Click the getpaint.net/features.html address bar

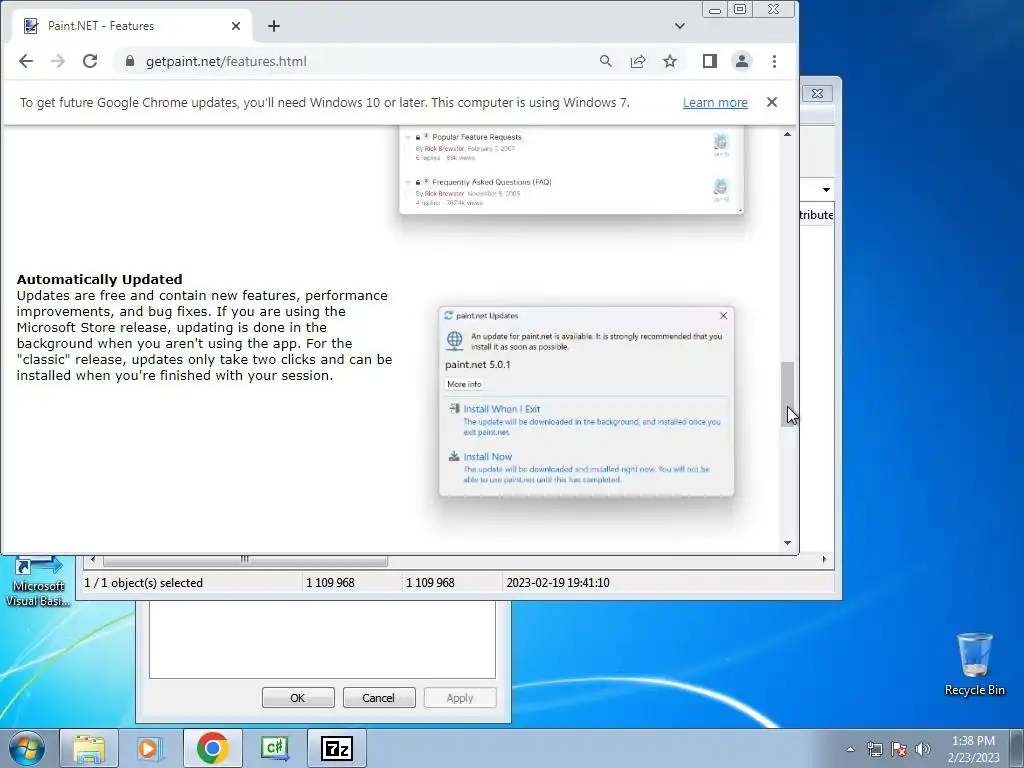point(357,61)
